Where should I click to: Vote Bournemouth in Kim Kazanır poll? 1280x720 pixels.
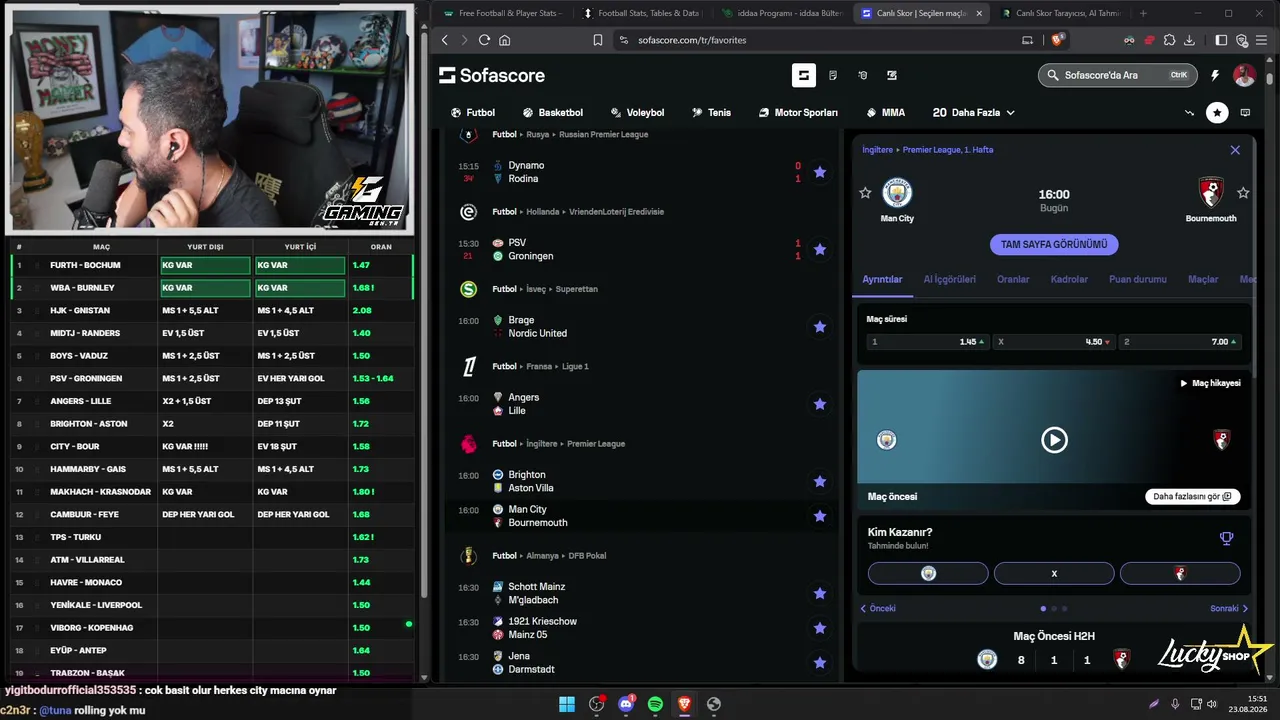1180,573
